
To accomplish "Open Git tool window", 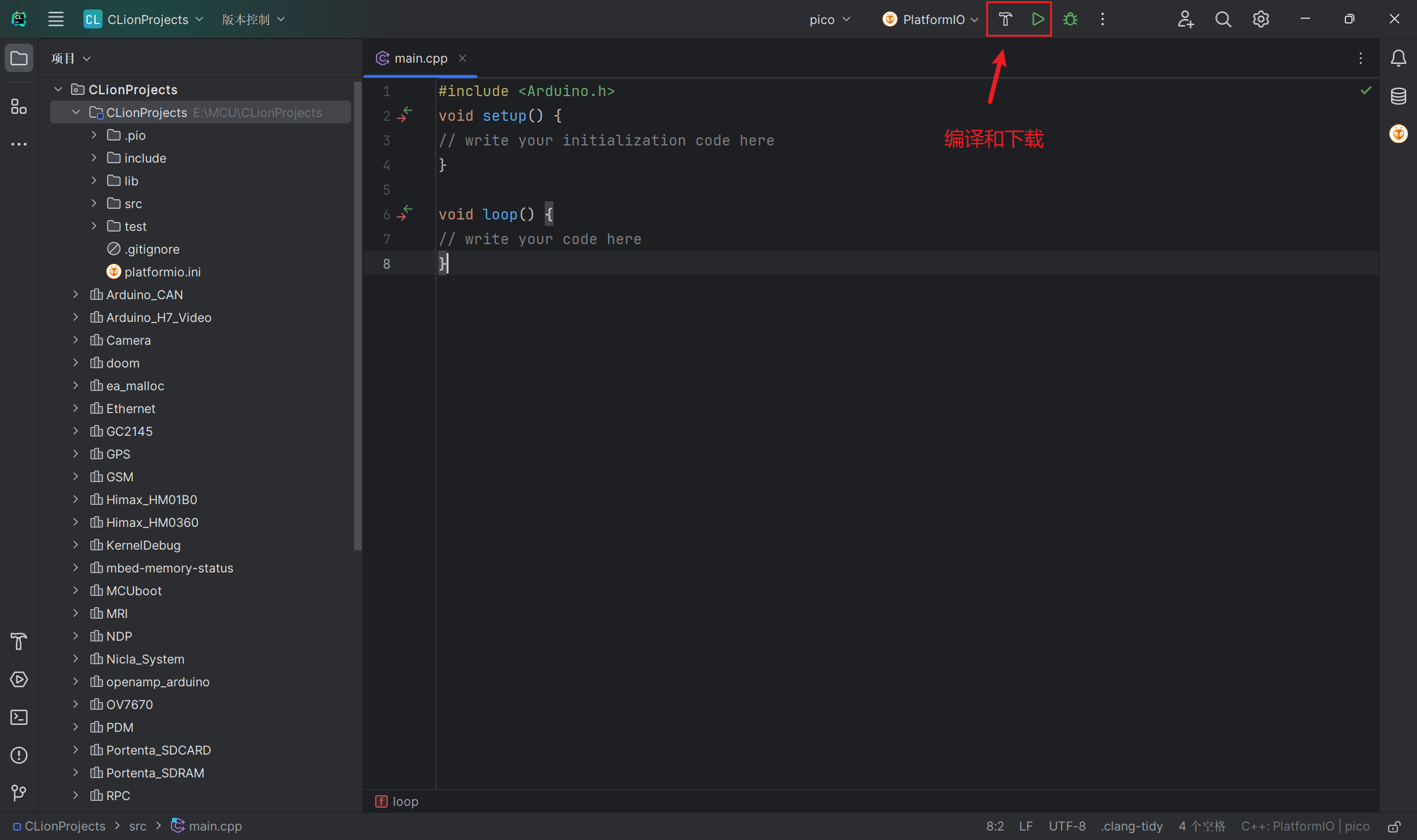I will point(19,793).
